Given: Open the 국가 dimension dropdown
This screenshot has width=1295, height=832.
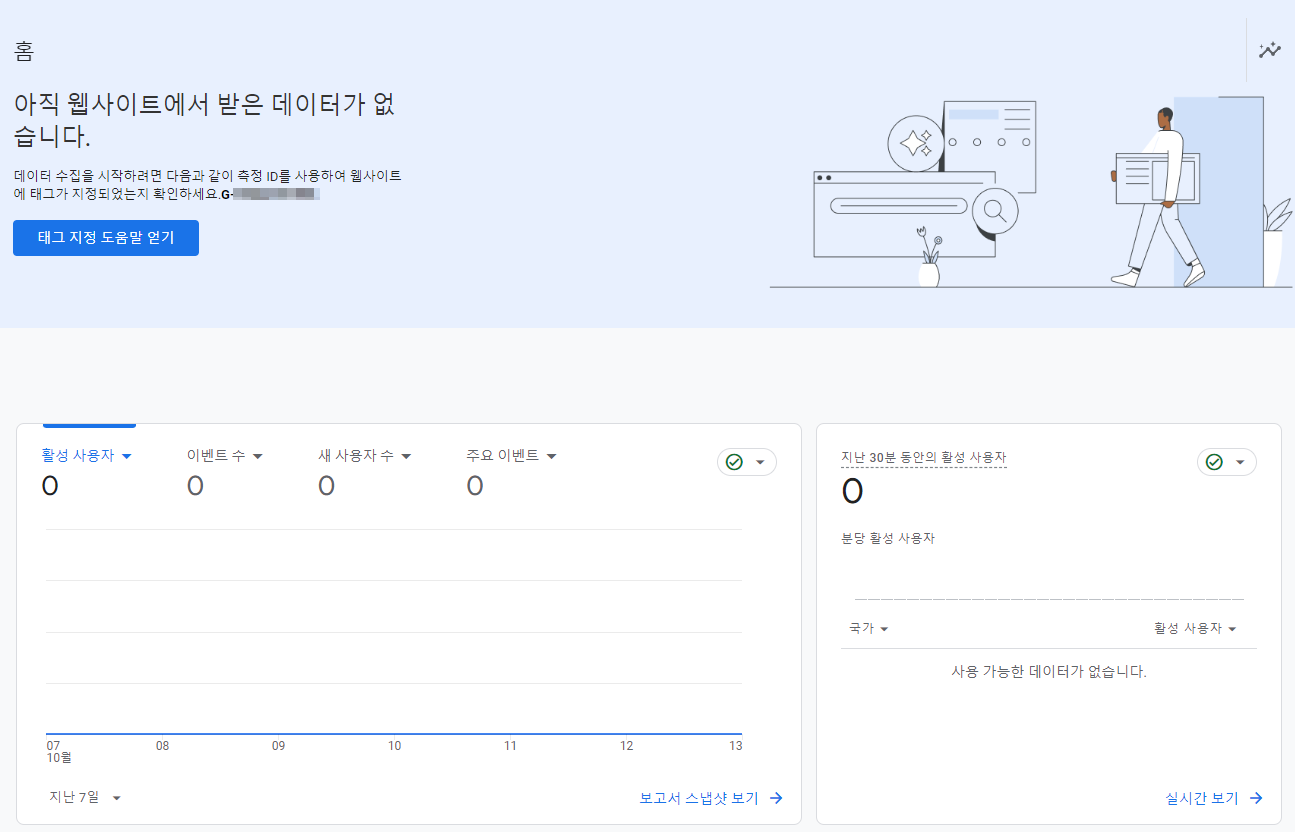Looking at the screenshot, I should (x=869, y=628).
